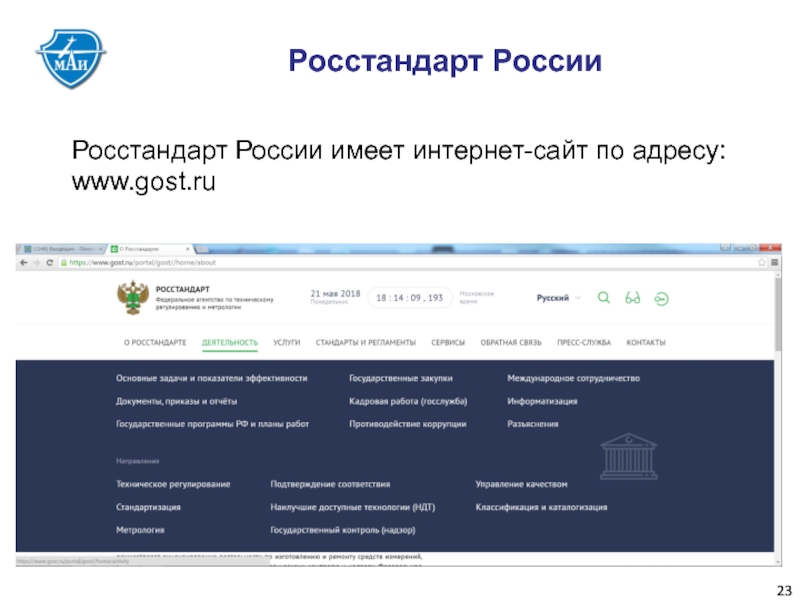Click 'Основные задачи и показатели эффективности' link

(212, 379)
